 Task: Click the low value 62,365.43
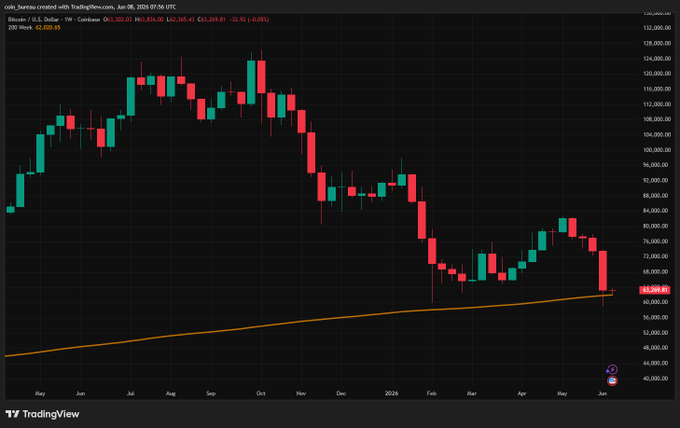180,20
